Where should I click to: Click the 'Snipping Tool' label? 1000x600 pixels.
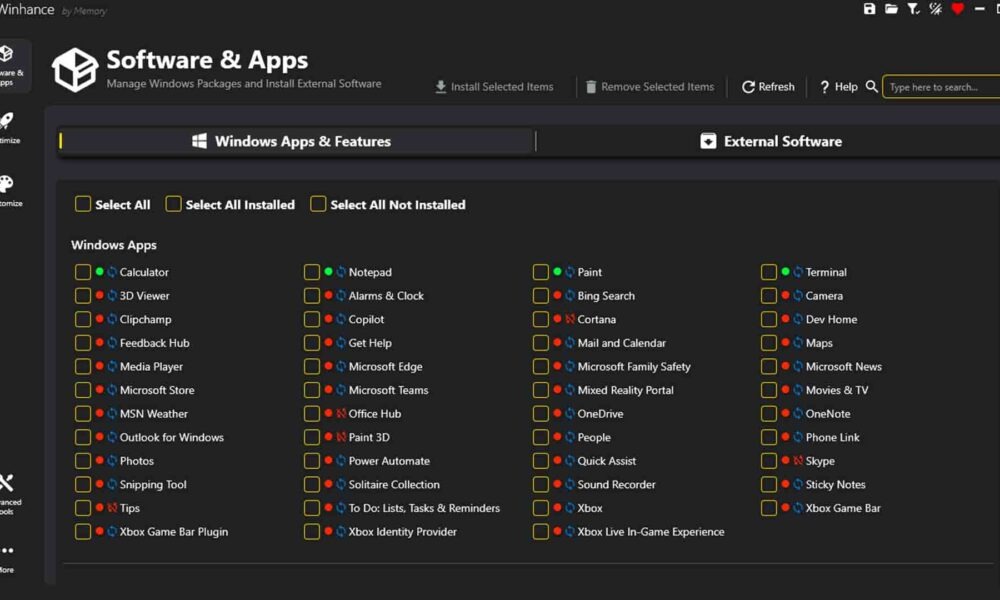click(x=153, y=485)
